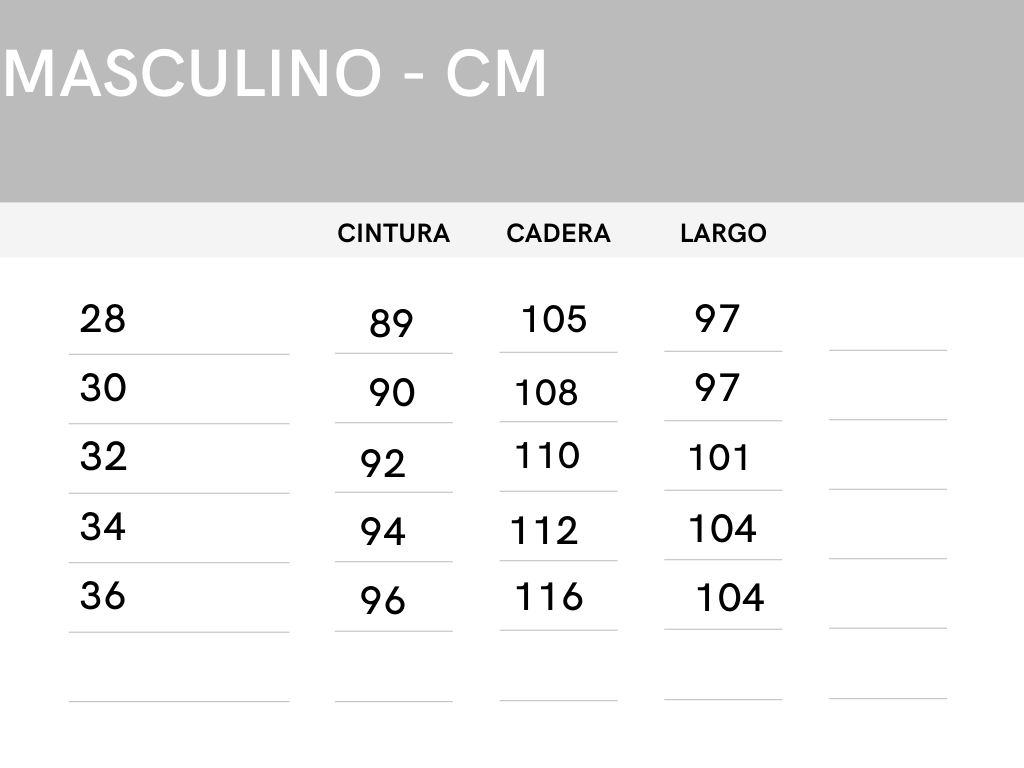Screen dimensions: 1024x768
Task: Select cintura value 94
Action: tap(383, 532)
